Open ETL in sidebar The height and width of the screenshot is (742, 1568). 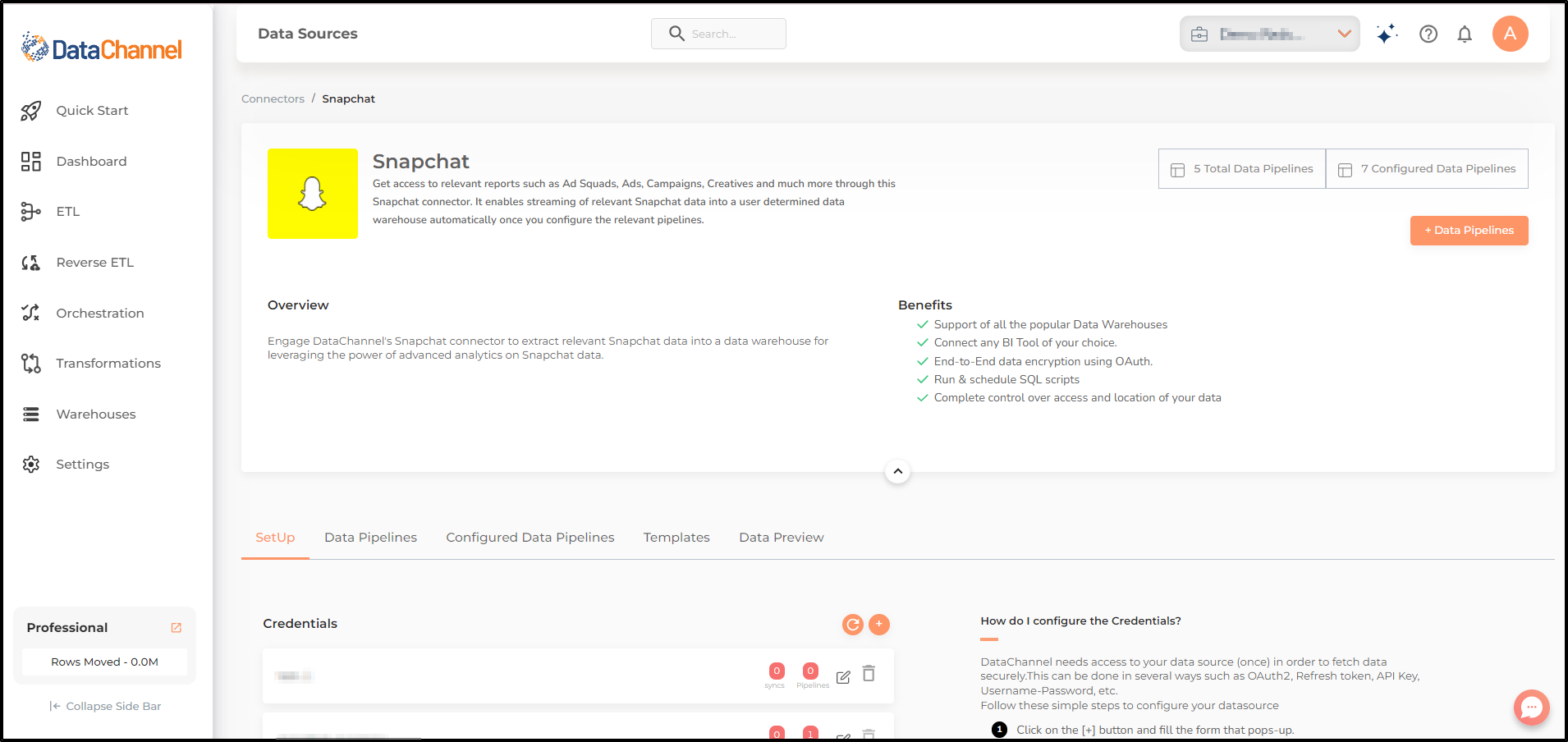click(x=68, y=212)
